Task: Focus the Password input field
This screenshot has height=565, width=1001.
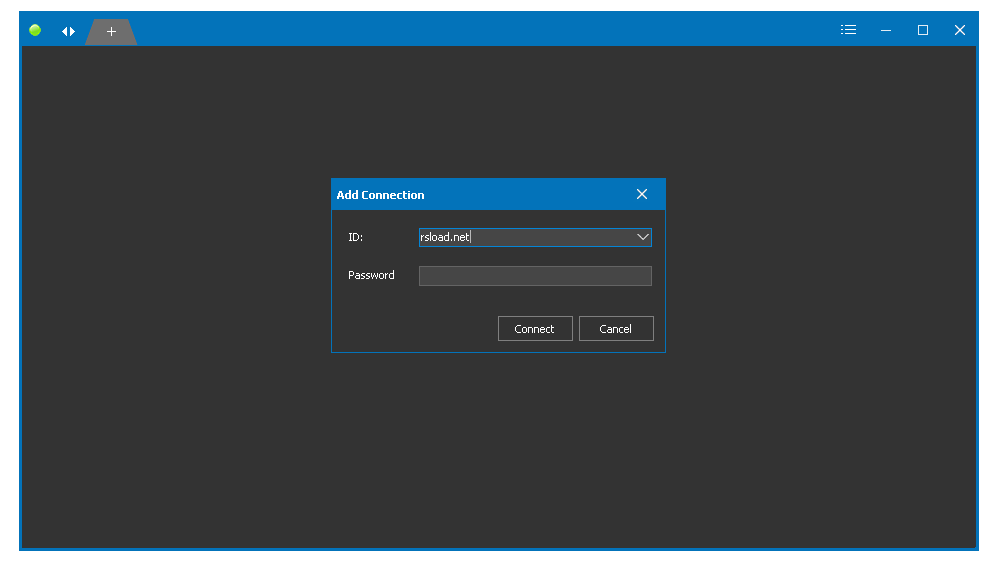Action: (x=535, y=276)
